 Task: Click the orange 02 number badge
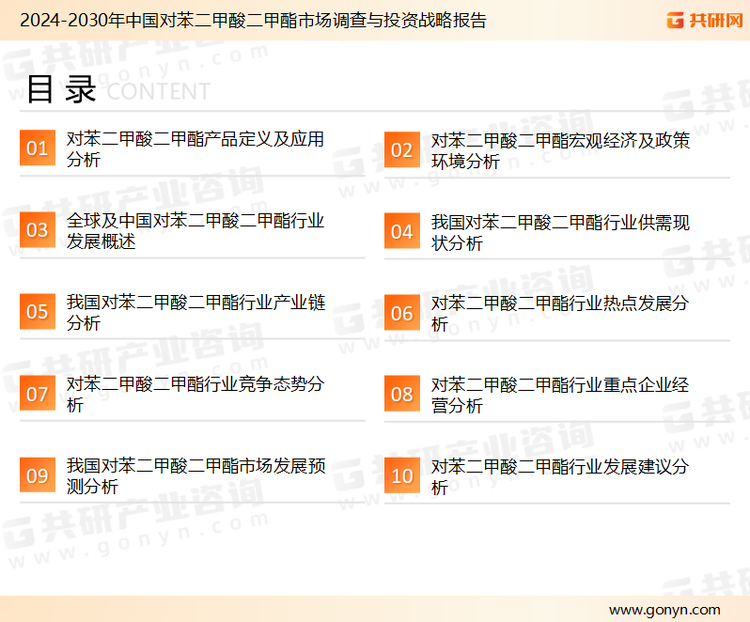coord(402,150)
